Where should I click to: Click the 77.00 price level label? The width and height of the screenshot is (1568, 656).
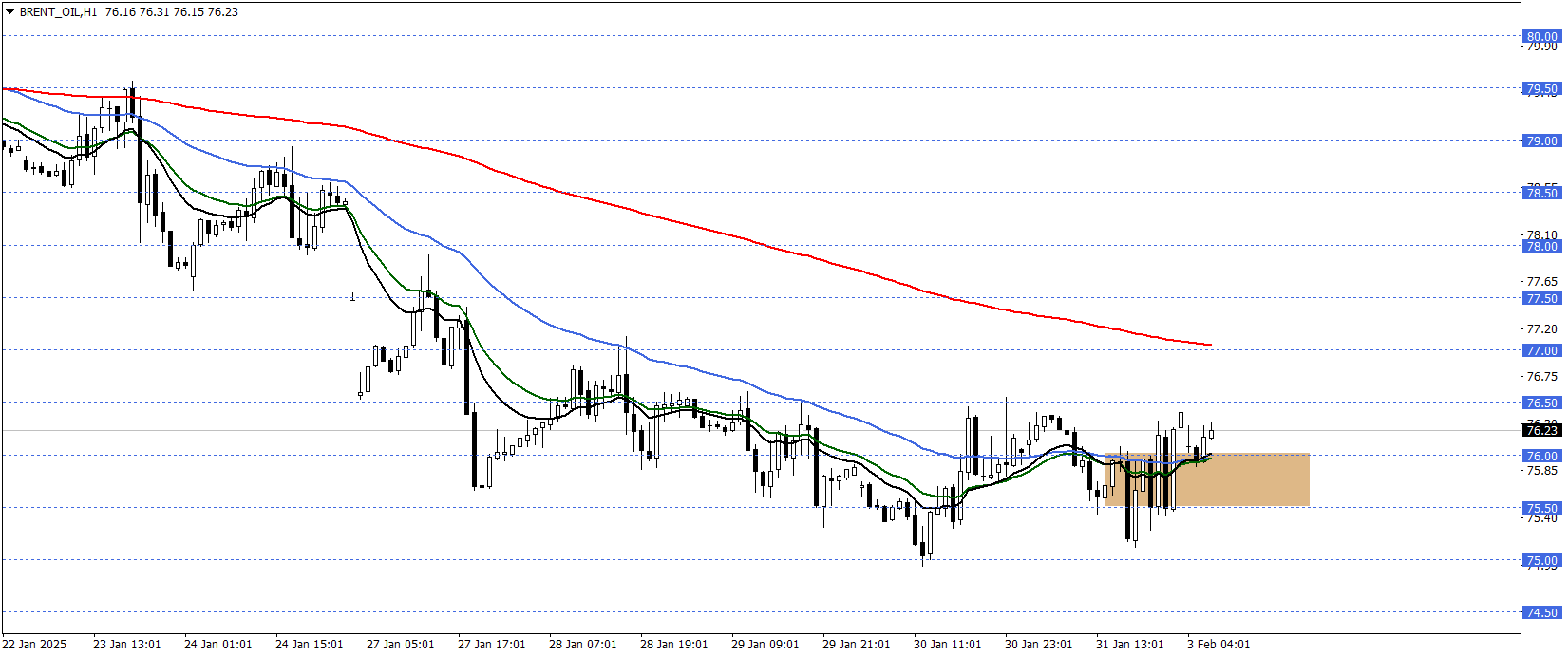click(x=1541, y=350)
